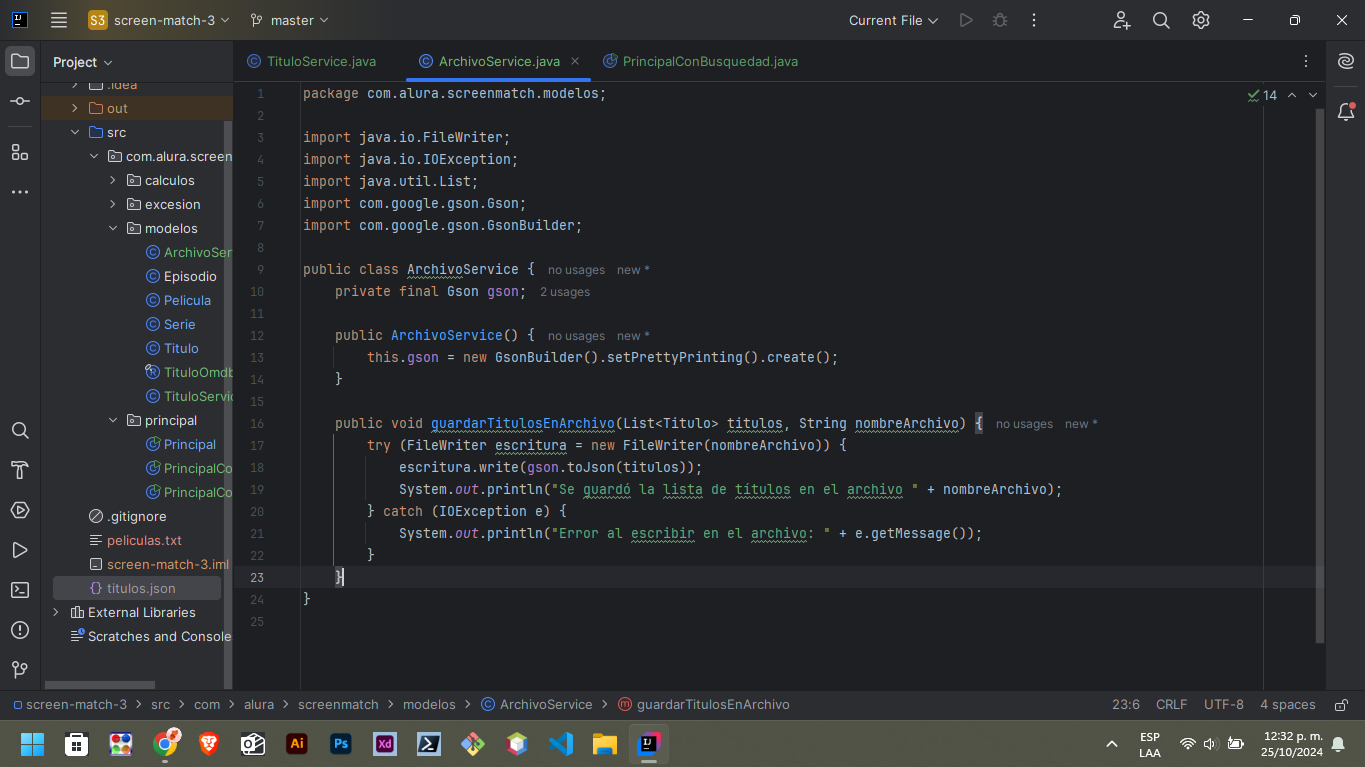
Task: Click the Project panel horizontal scrollbar
Action: click(98, 685)
